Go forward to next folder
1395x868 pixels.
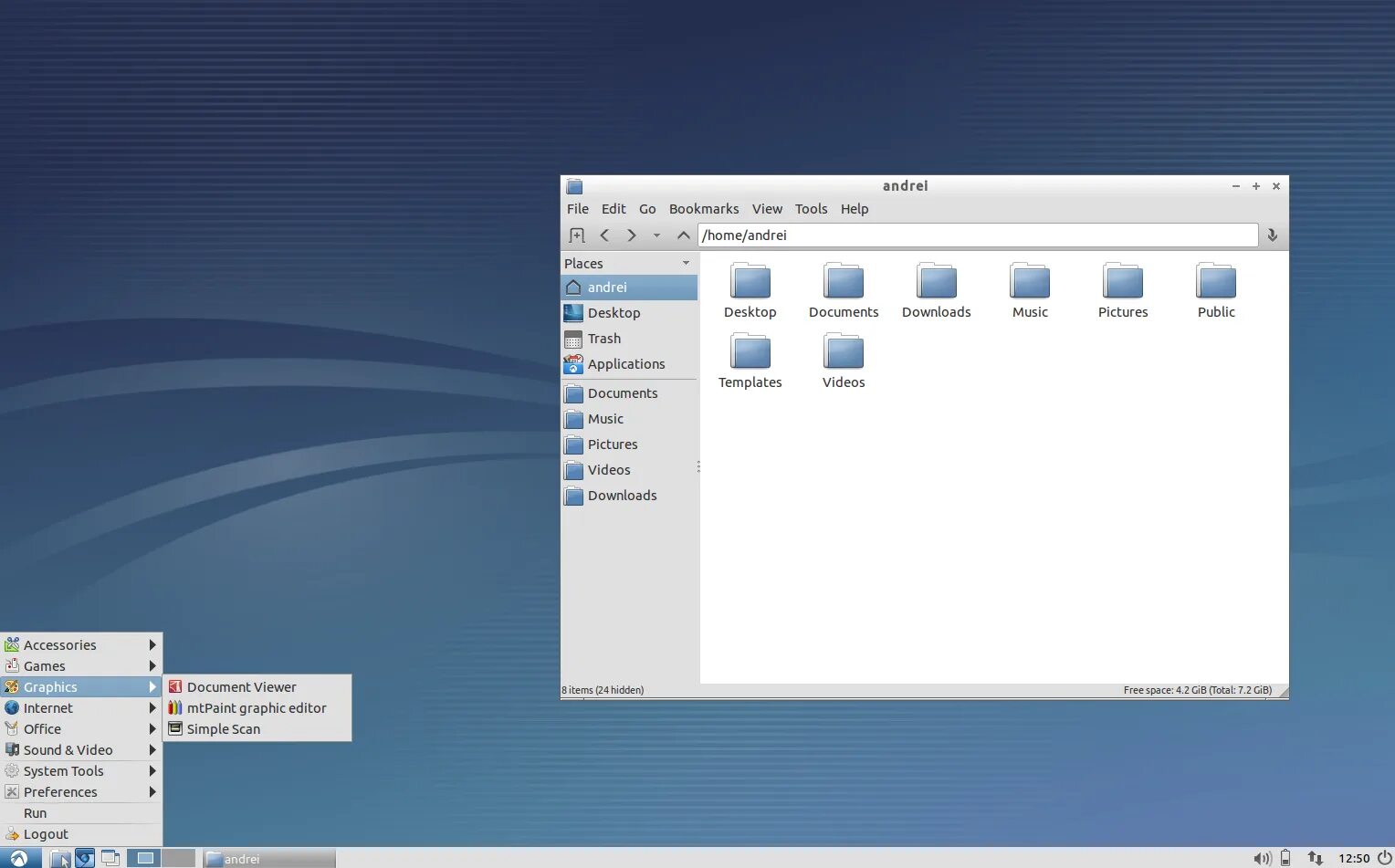(631, 235)
